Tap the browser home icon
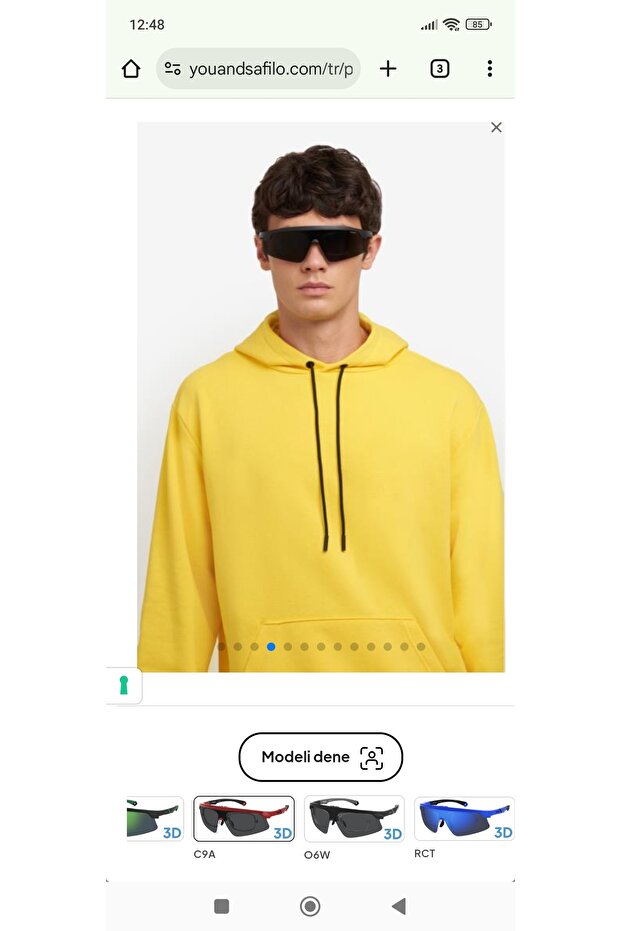 [x=131, y=69]
